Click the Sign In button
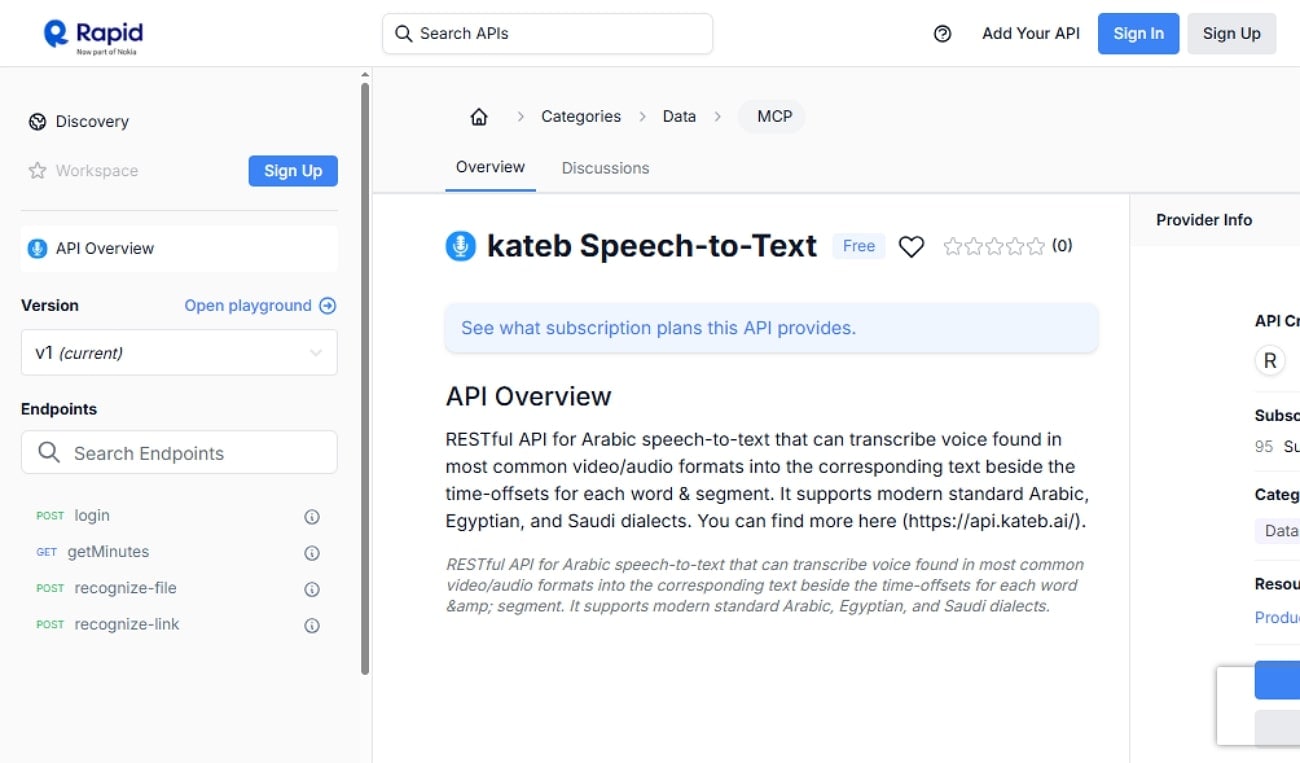The image size is (1300, 763). pos(1138,33)
